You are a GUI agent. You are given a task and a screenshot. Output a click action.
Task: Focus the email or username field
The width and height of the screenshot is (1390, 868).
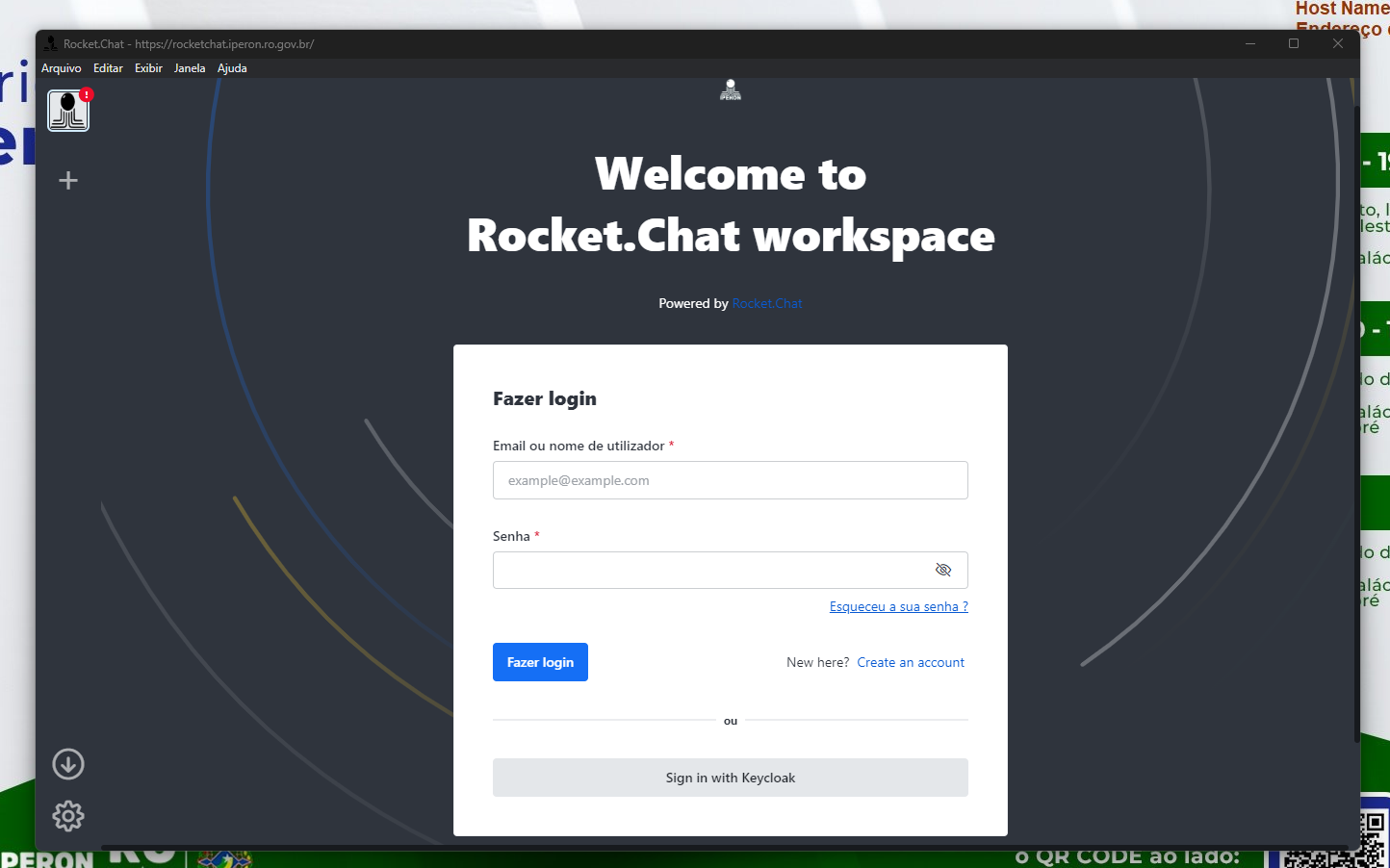pyautogui.click(x=731, y=480)
